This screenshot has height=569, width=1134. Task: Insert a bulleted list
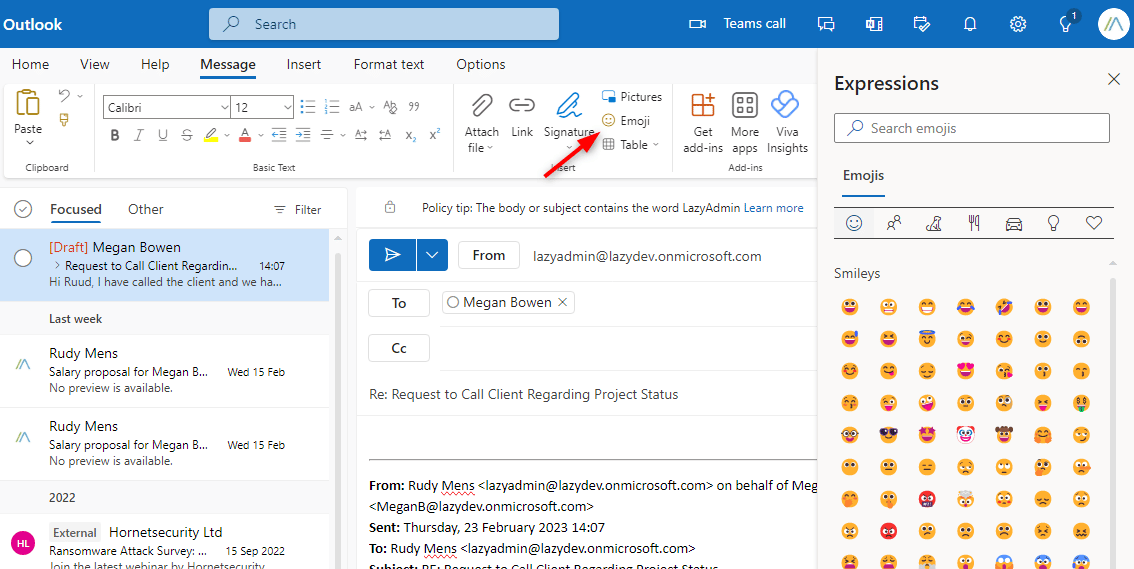(308, 107)
